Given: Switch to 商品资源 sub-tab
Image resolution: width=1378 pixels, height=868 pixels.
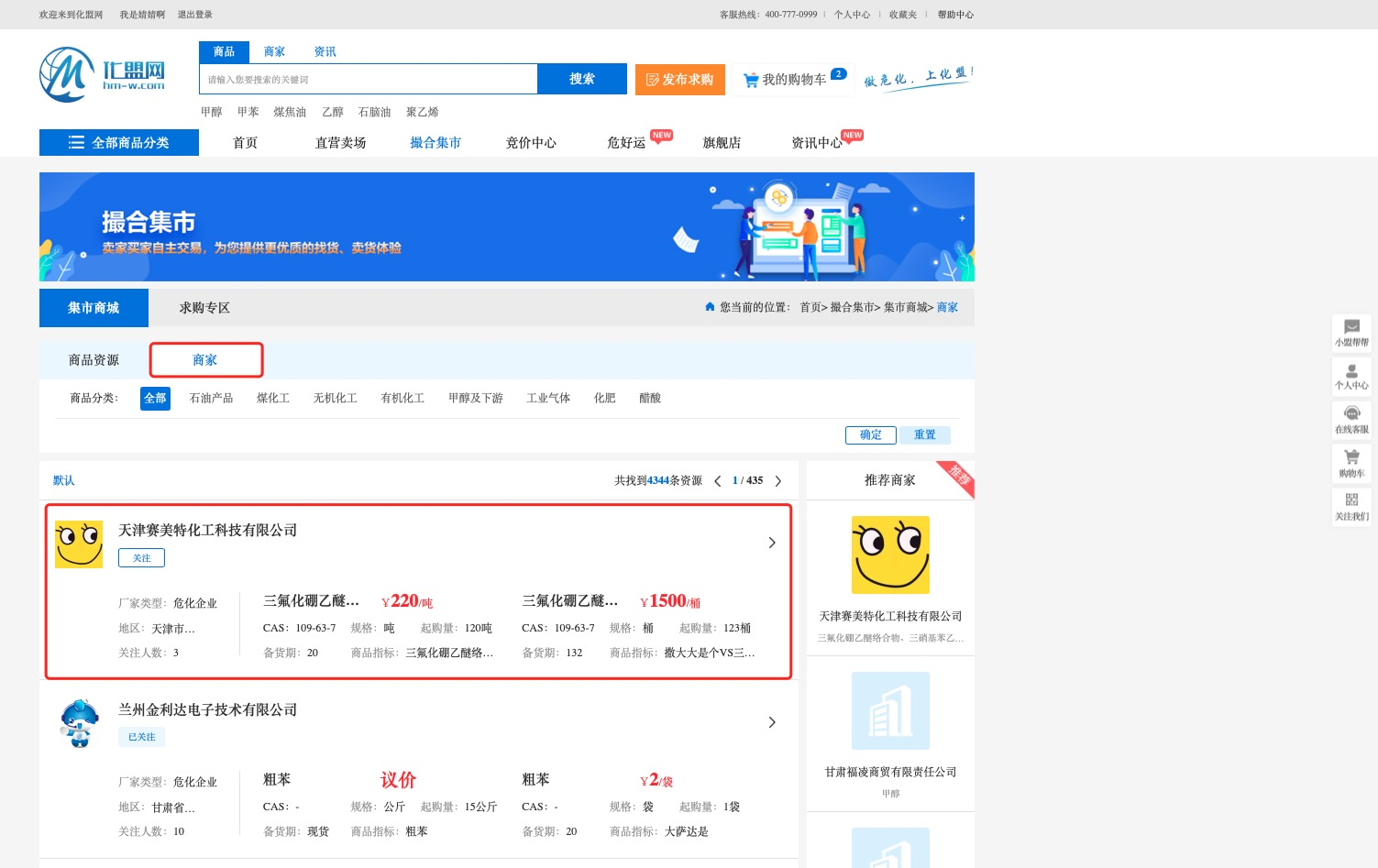Looking at the screenshot, I should (94, 360).
